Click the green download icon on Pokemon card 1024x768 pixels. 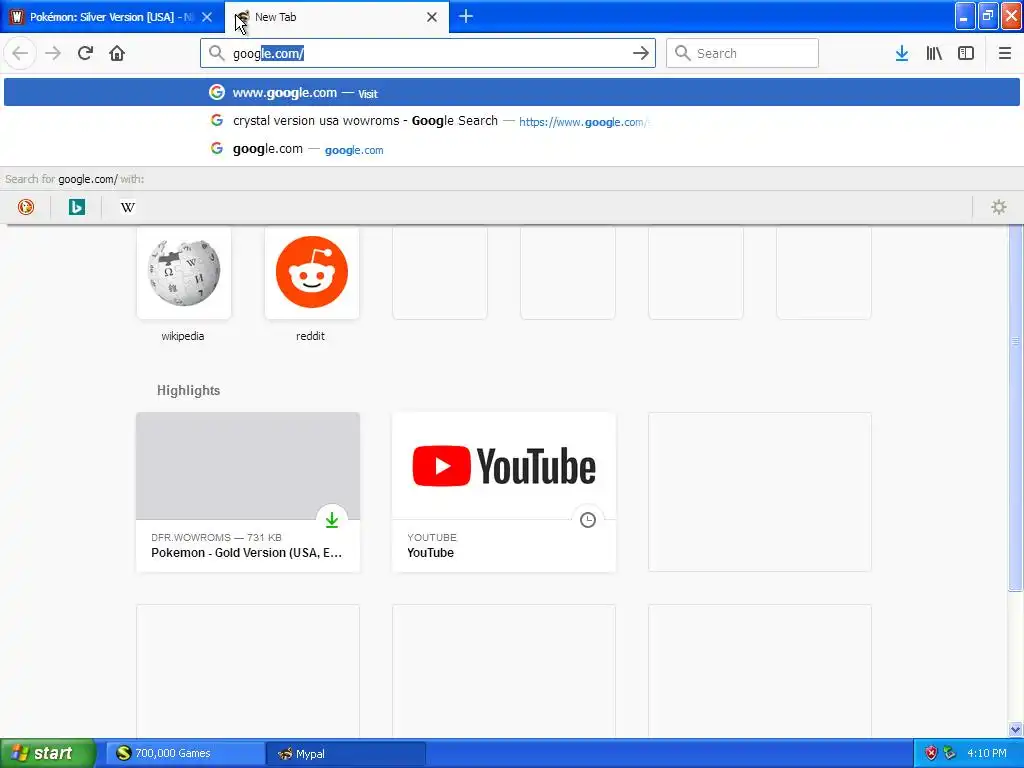332,520
